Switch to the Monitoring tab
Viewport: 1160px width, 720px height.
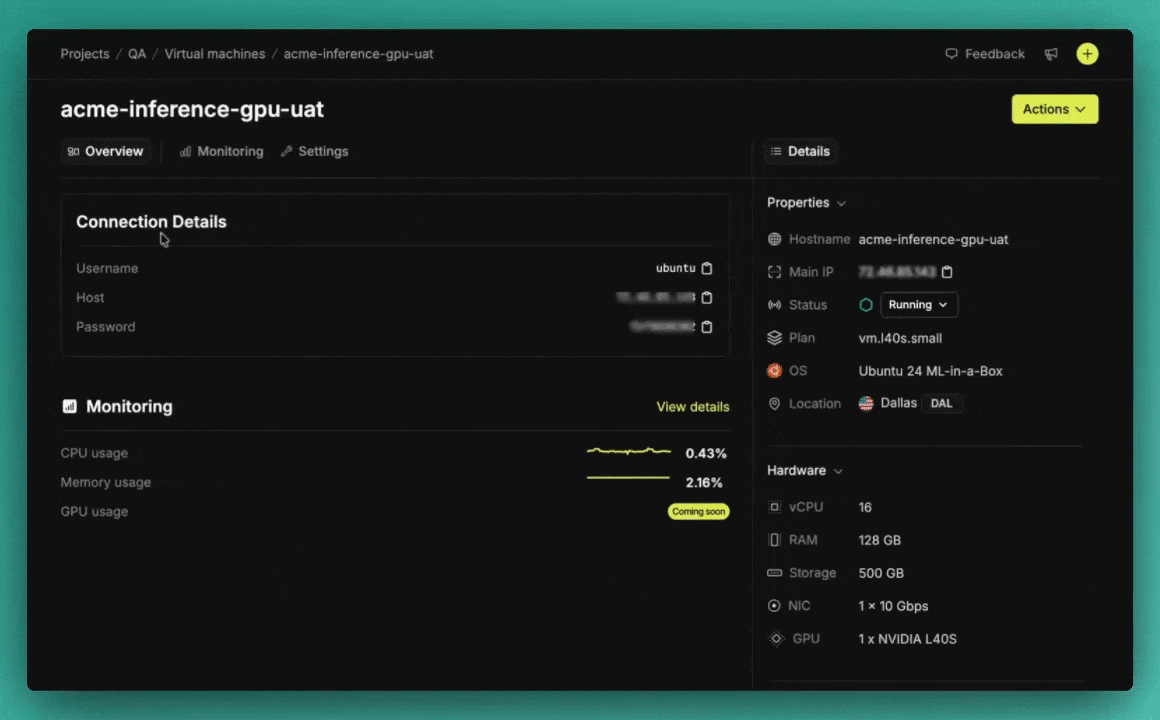221,152
